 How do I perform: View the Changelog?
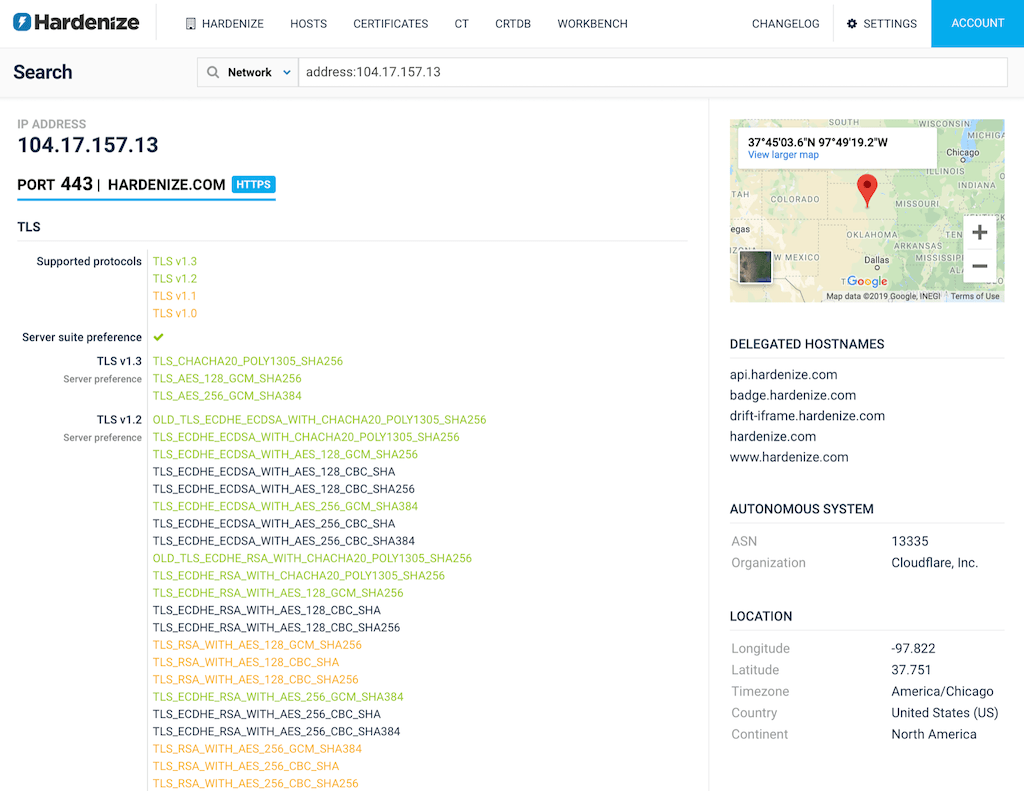(x=786, y=24)
